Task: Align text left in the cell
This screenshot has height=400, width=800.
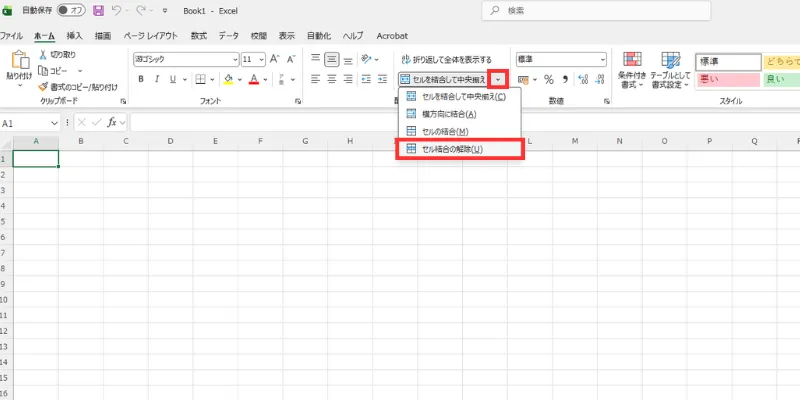Action: coord(316,79)
